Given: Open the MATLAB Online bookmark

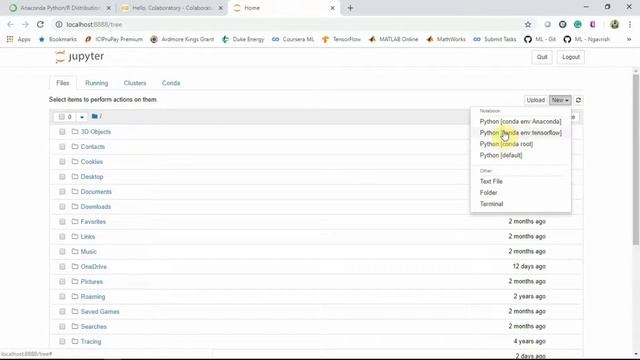Looking at the screenshot, I should 393,39.
